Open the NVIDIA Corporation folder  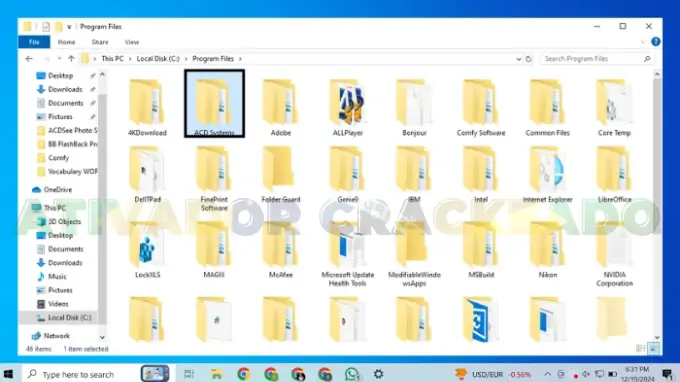[614, 254]
